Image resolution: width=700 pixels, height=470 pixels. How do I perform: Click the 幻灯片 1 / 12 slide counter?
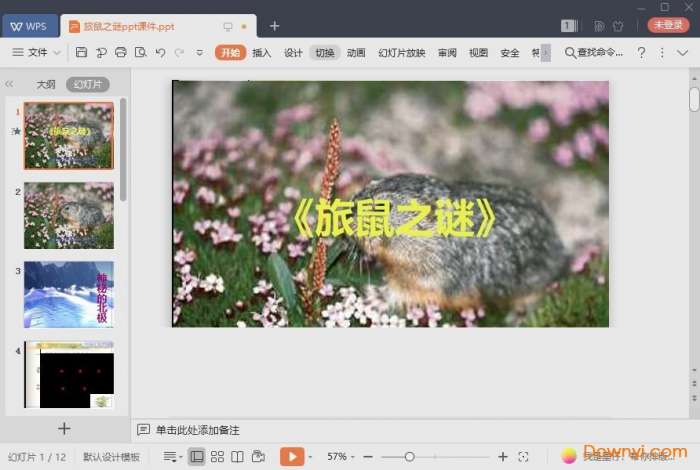[x=37, y=457]
